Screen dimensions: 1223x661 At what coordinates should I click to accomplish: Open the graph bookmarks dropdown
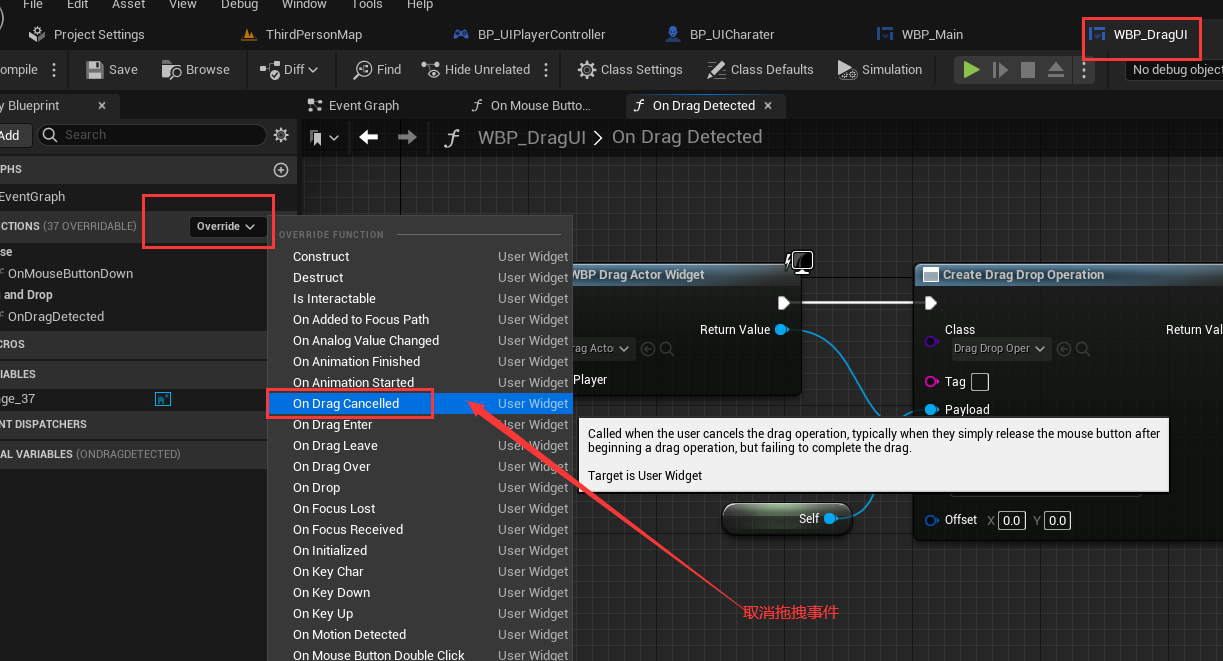tap(324, 137)
